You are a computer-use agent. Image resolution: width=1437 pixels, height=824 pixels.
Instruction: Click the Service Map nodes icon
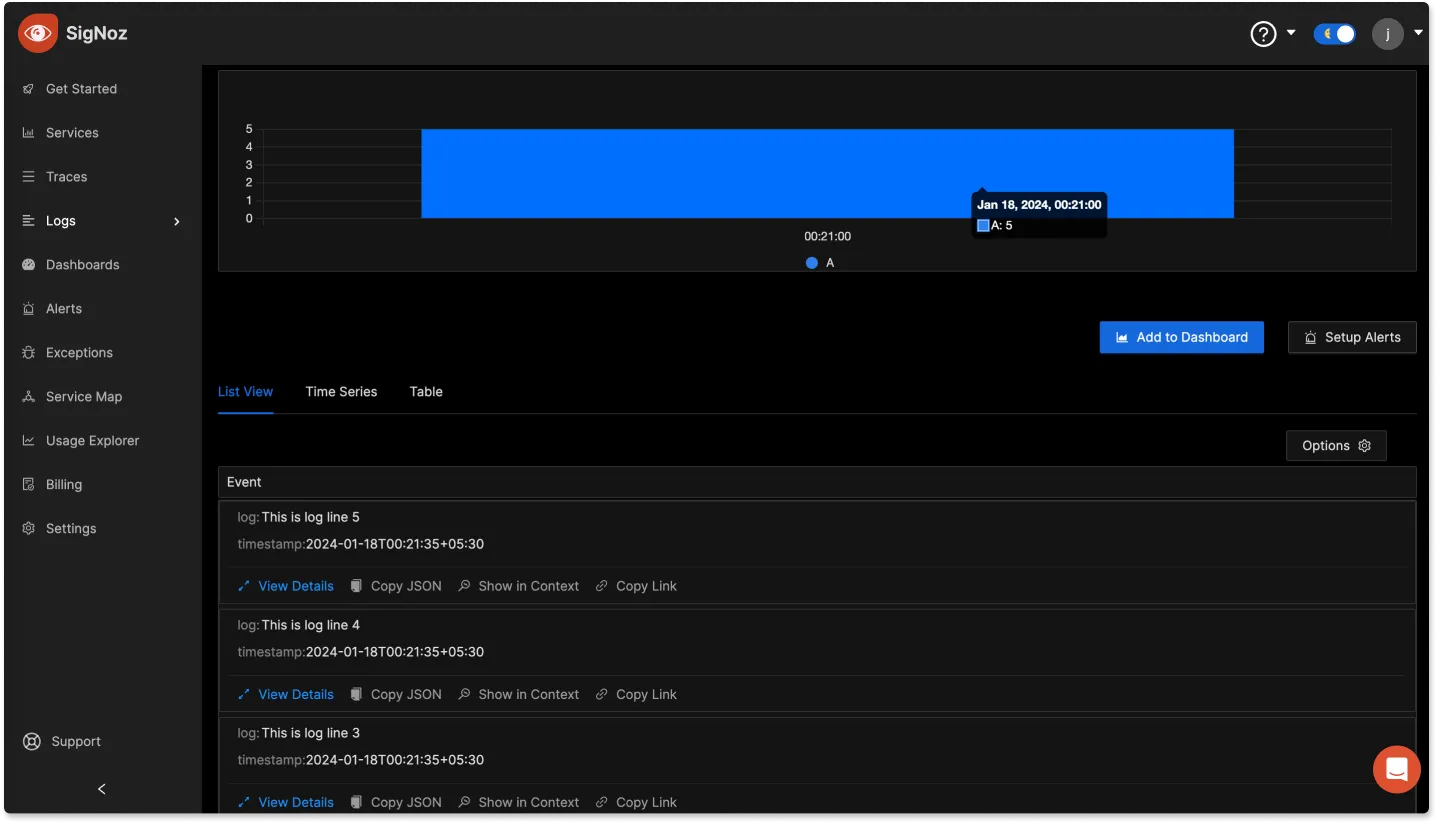[x=28, y=397]
